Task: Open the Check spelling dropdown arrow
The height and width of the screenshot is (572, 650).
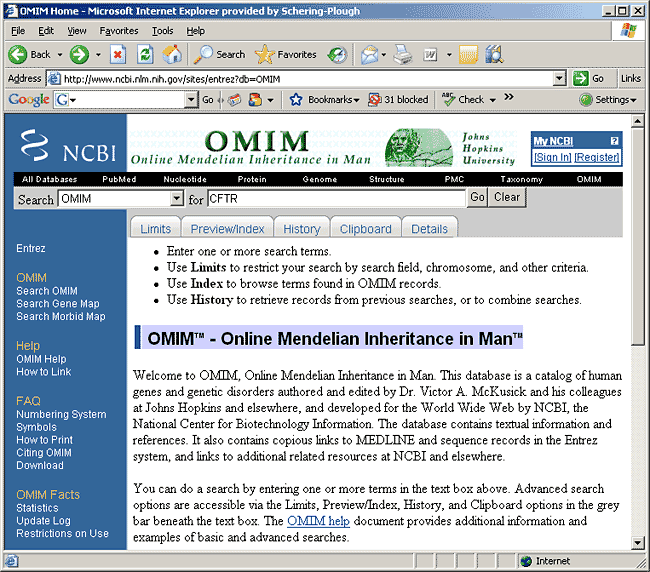Action: pyautogui.click(x=493, y=100)
